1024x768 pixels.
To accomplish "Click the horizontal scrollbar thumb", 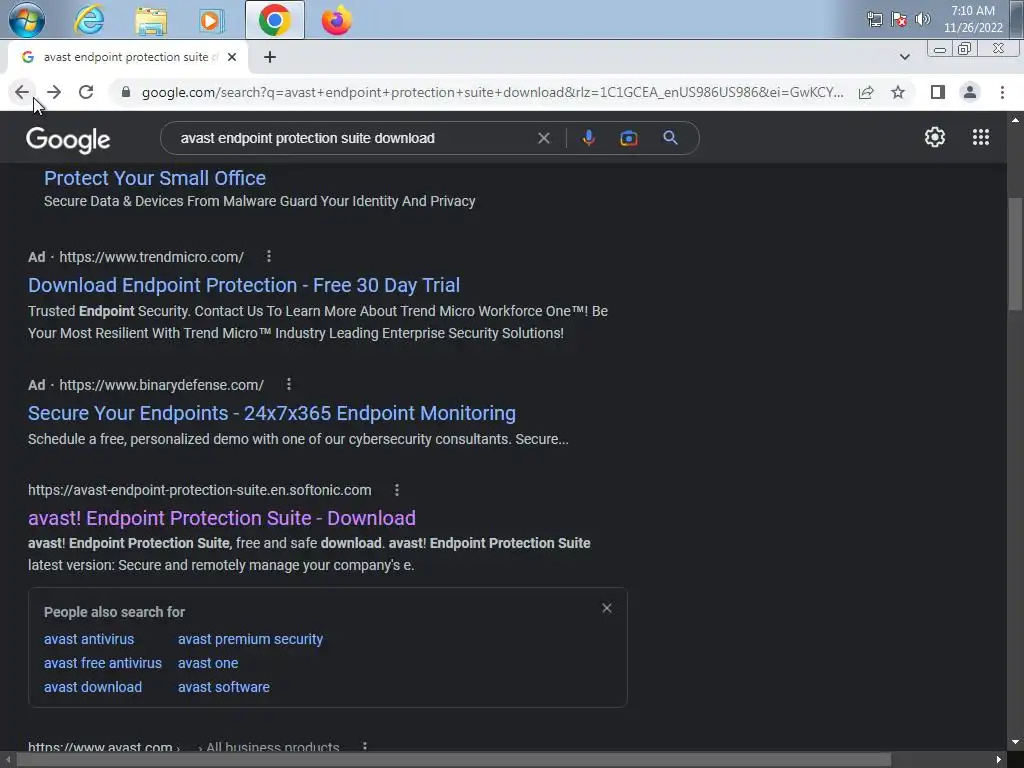I will pyautogui.click(x=454, y=760).
